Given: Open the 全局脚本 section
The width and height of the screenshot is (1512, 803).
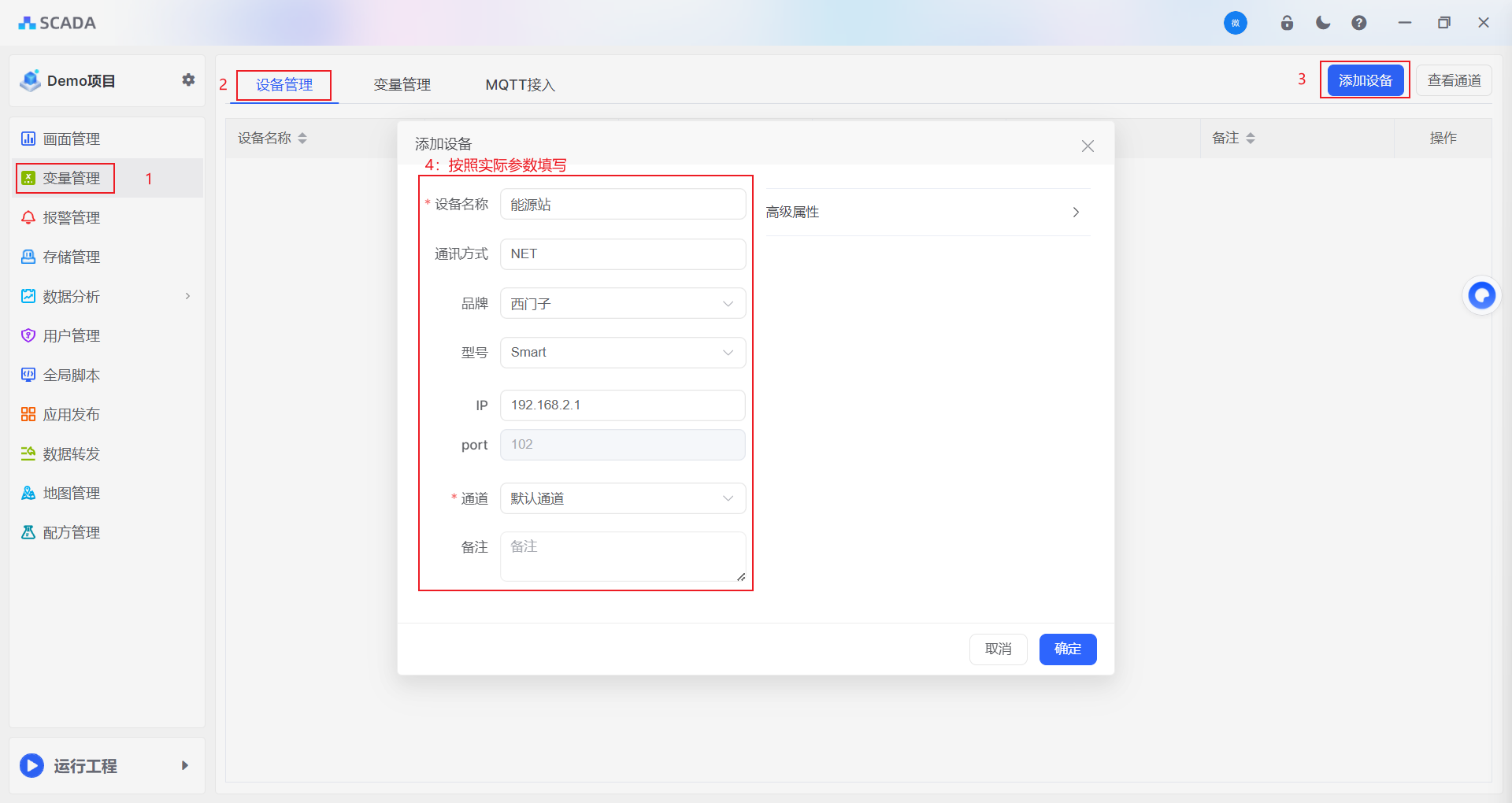Looking at the screenshot, I should click(x=28, y=375).
